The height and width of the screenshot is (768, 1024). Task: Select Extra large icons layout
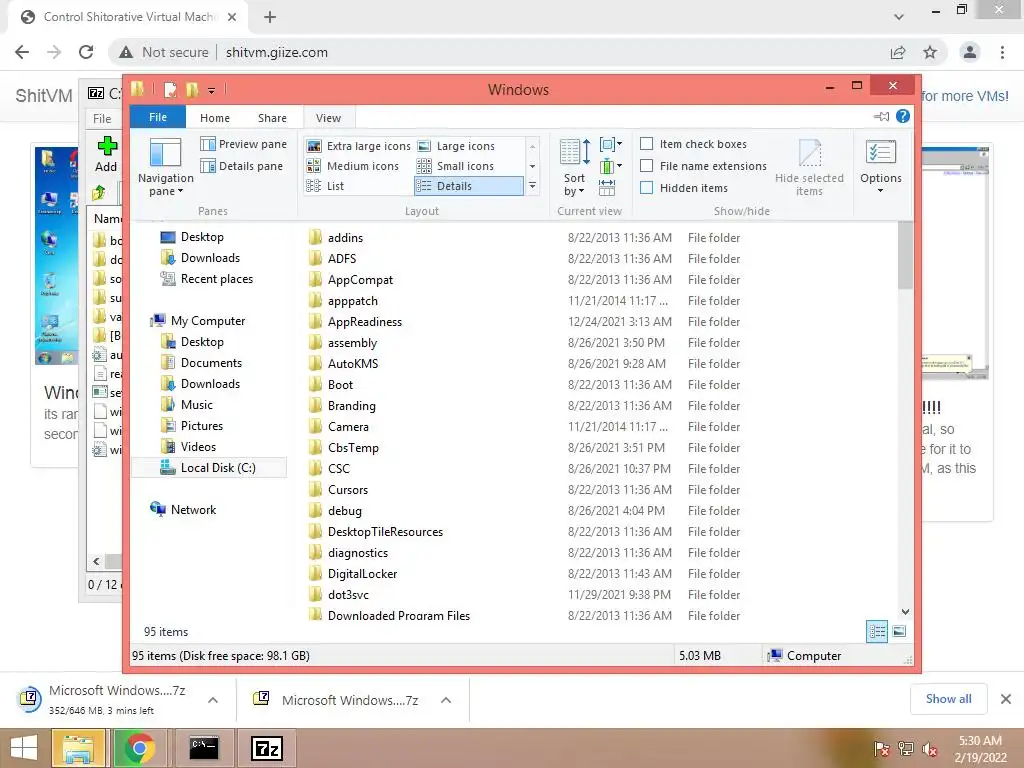pos(359,146)
